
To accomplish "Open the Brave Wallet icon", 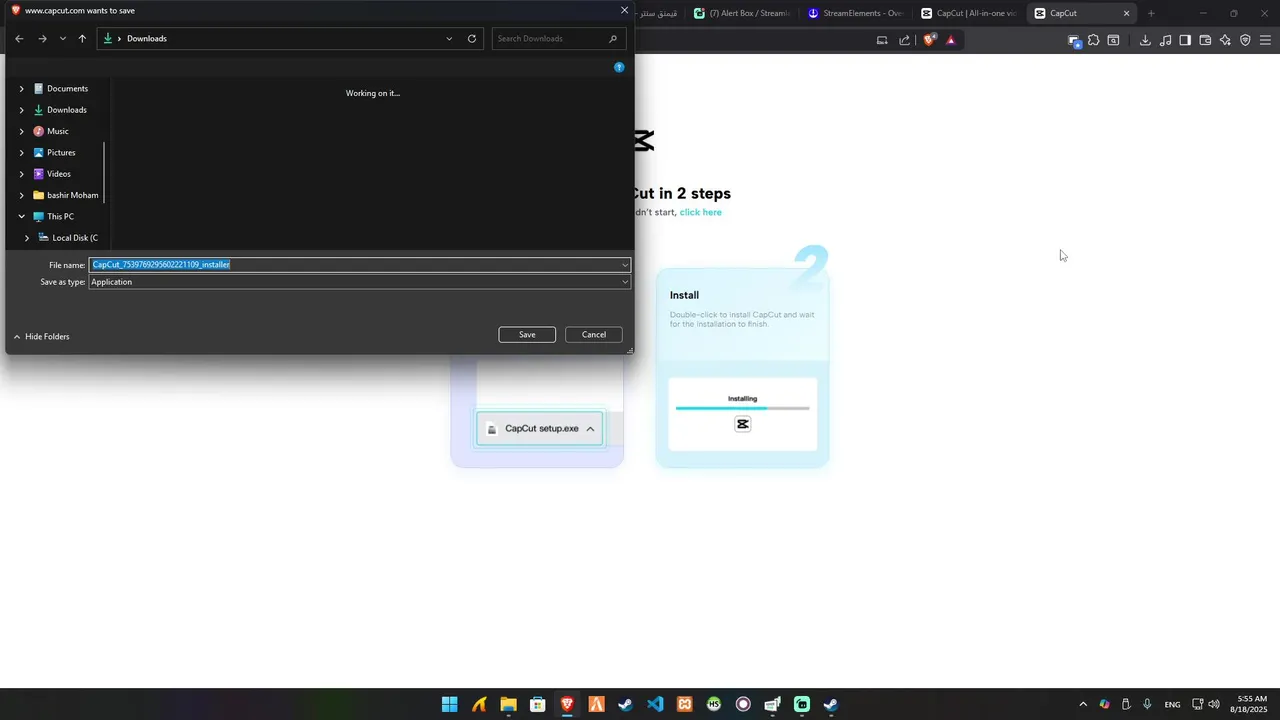I will pyautogui.click(x=1205, y=40).
